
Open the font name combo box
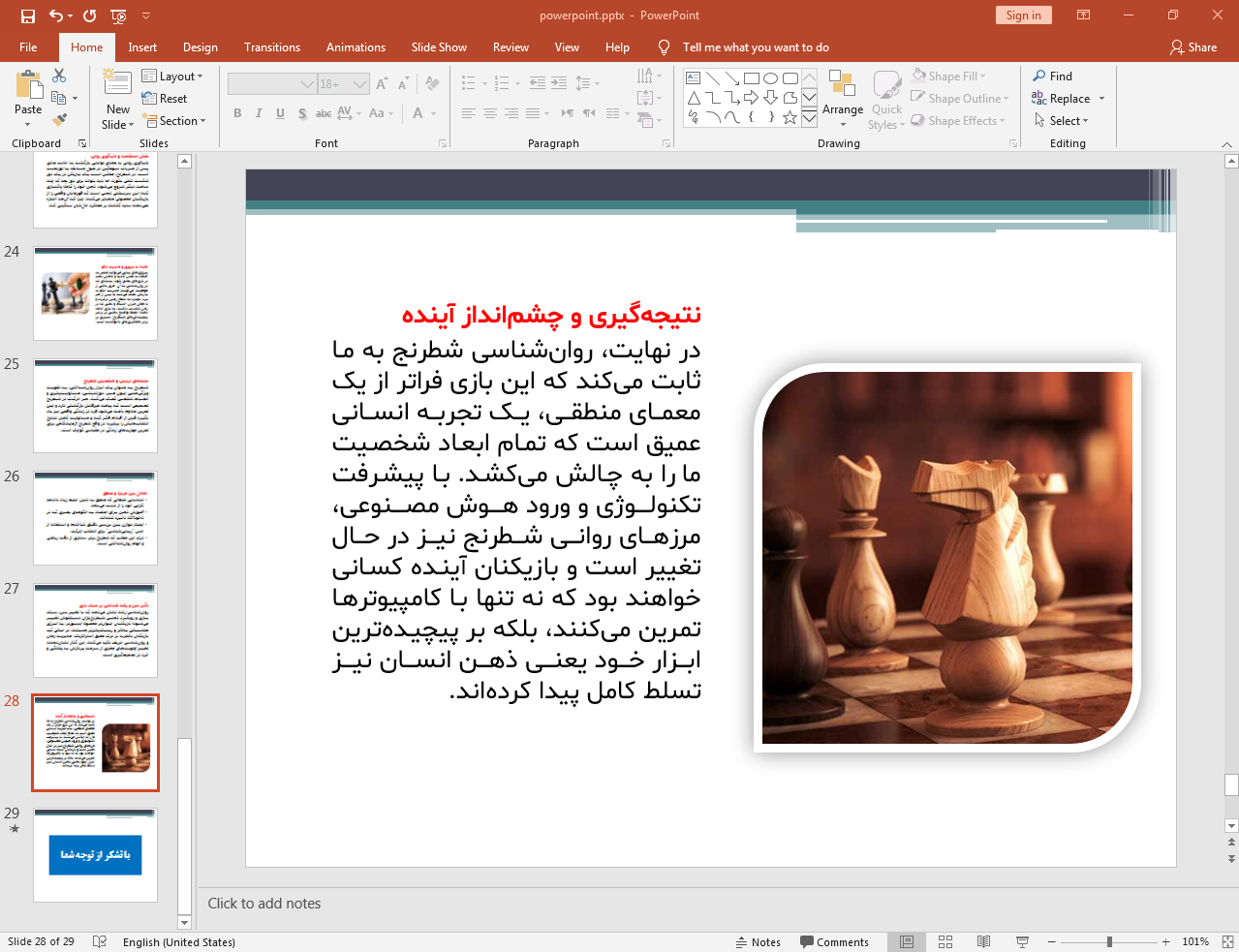pyautogui.click(x=272, y=84)
